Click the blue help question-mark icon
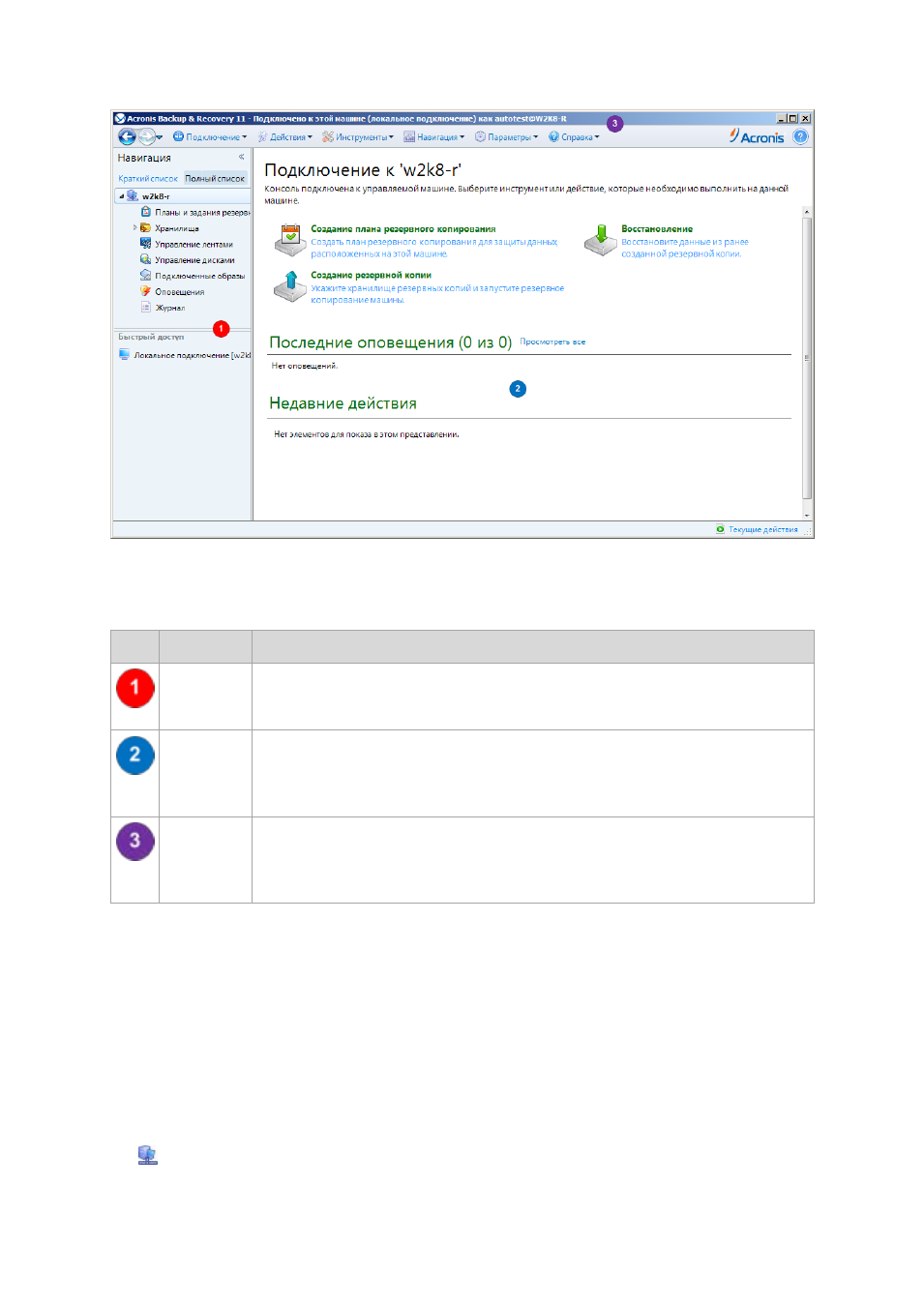The height and width of the screenshot is (1306, 924). (800, 136)
